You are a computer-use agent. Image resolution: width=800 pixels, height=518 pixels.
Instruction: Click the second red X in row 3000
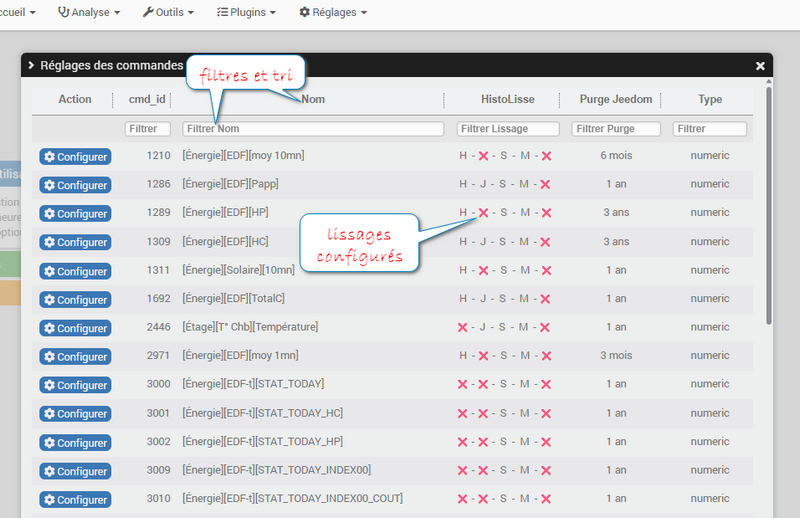[483, 385]
